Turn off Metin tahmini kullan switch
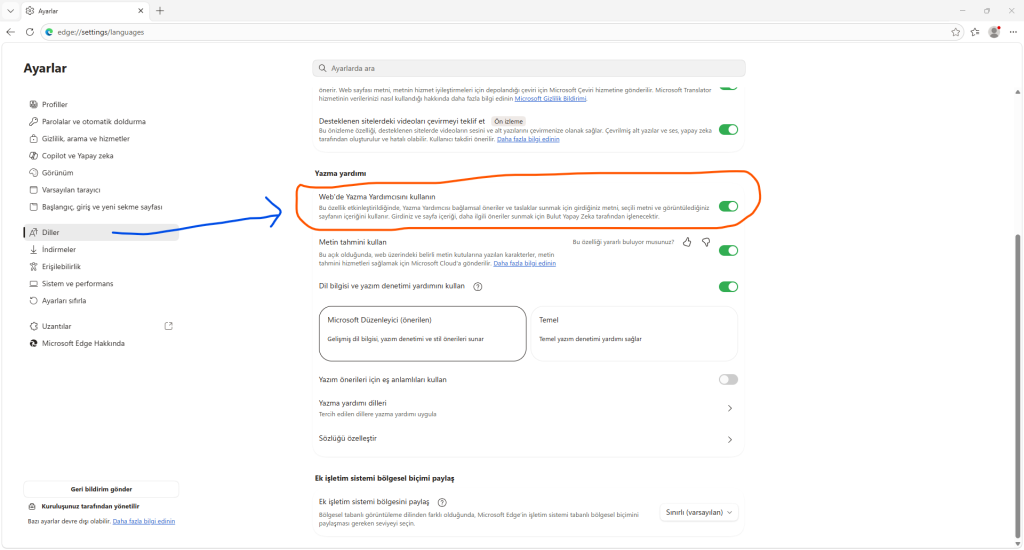The image size is (1024, 550). (728, 250)
